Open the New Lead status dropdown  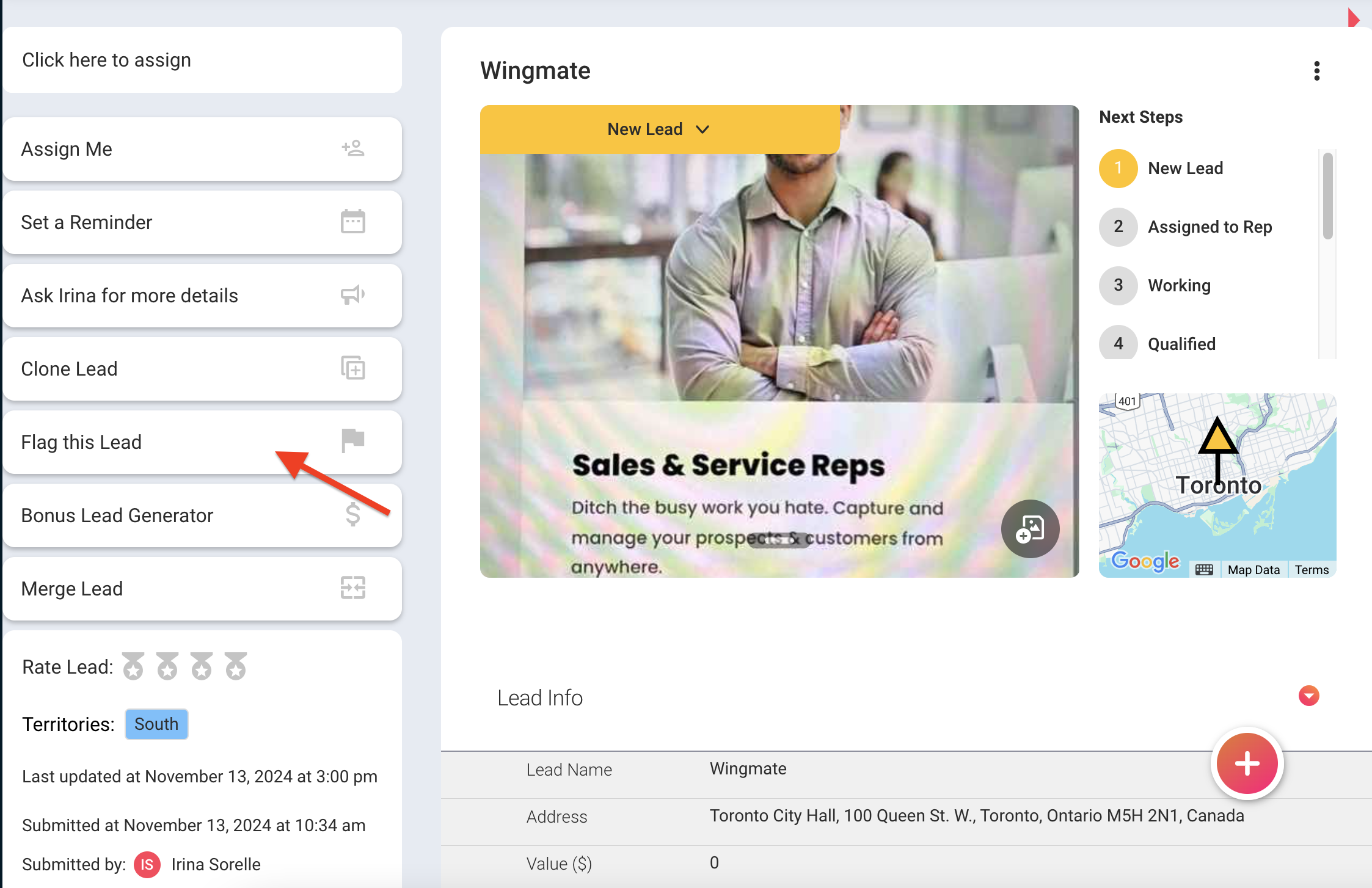(x=660, y=129)
